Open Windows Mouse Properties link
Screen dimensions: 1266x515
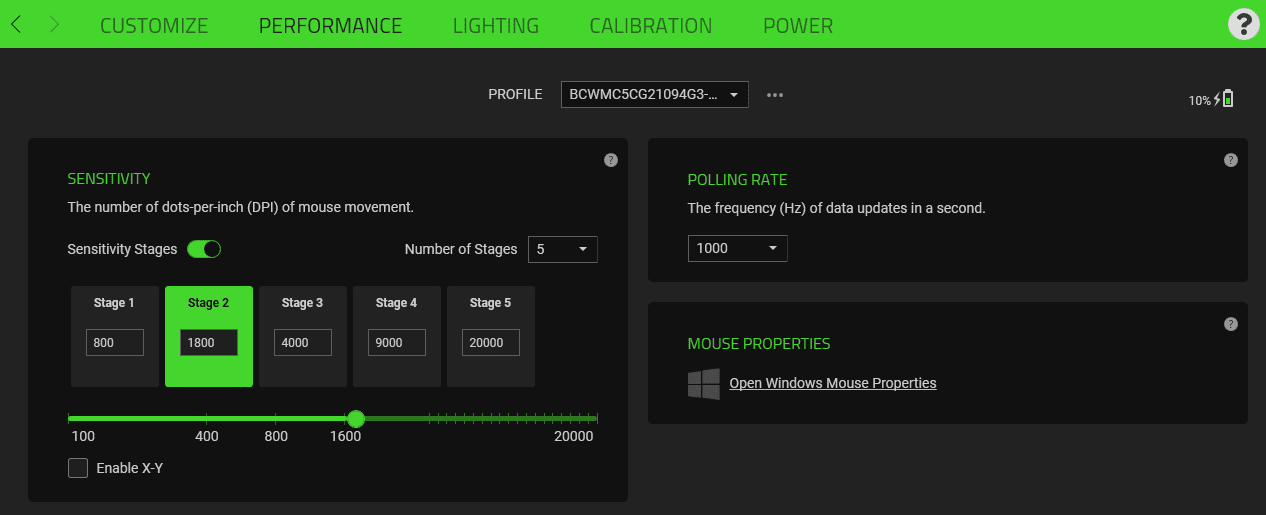tap(832, 383)
